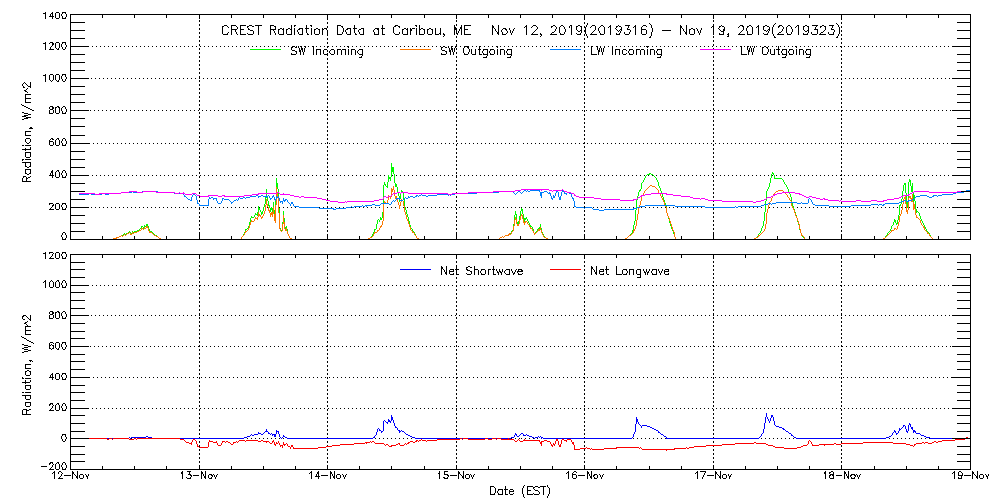The height and width of the screenshot is (500, 1000).
Task: Select the Net Longwave legend label
Action: click(x=630, y=271)
